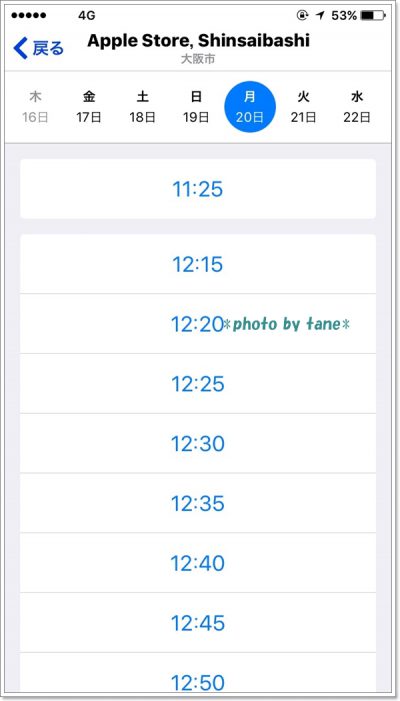400x701 pixels.
Task: Tap greyed-out Thursday the 16th
Action: click(x=35, y=107)
